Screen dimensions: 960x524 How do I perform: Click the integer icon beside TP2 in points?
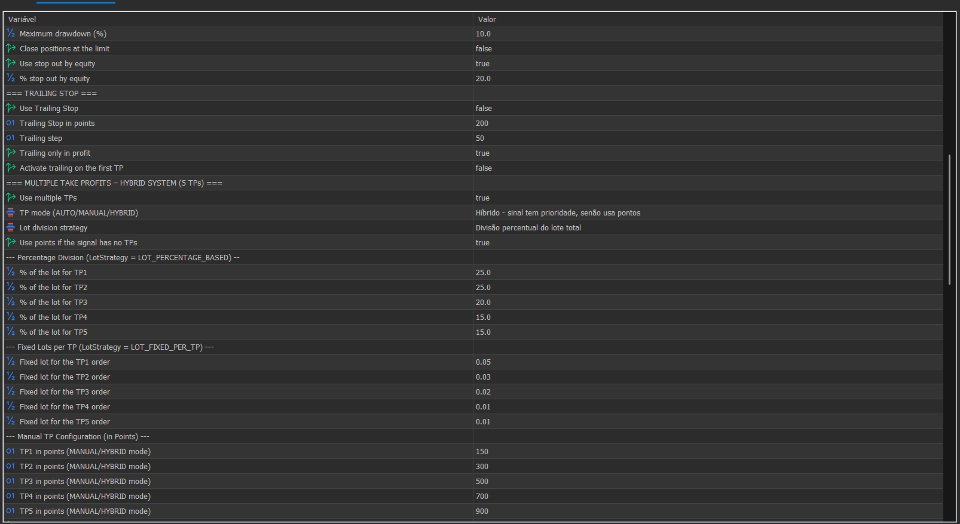10,466
